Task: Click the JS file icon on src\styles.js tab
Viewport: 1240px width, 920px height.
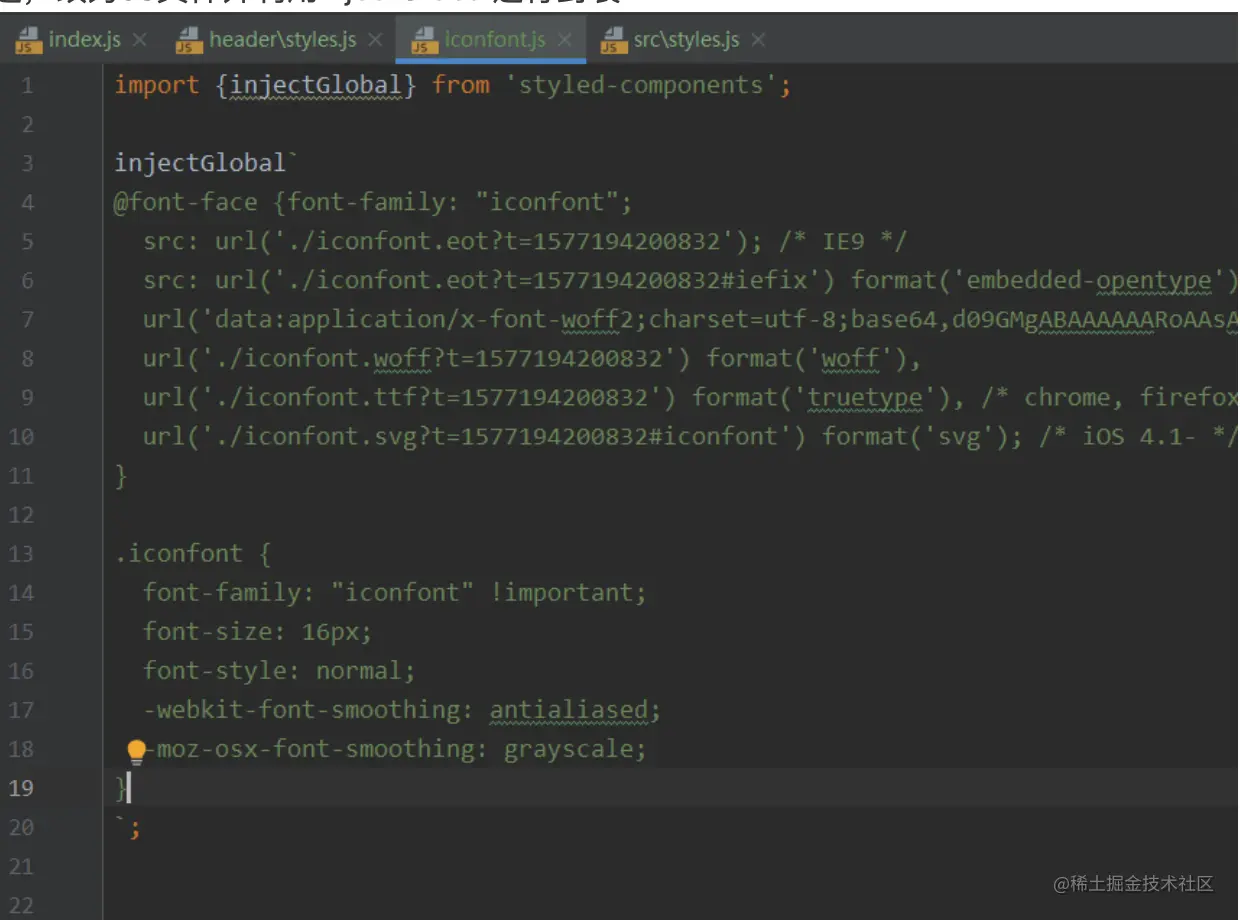Action: click(x=613, y=40)
